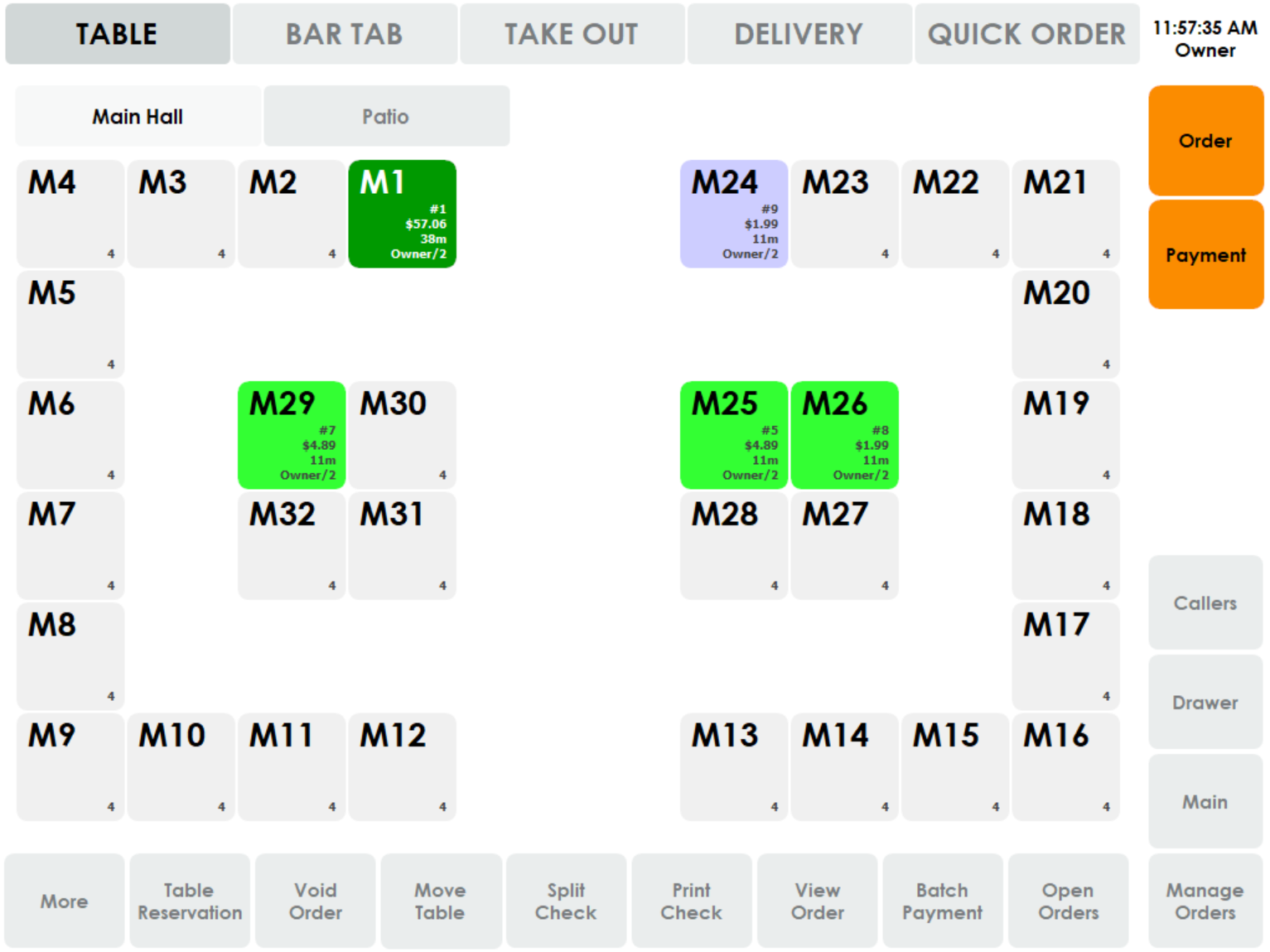The image size is (1270, 952).
Task: Switch to the BAR TAB order type
Action: 345,34
